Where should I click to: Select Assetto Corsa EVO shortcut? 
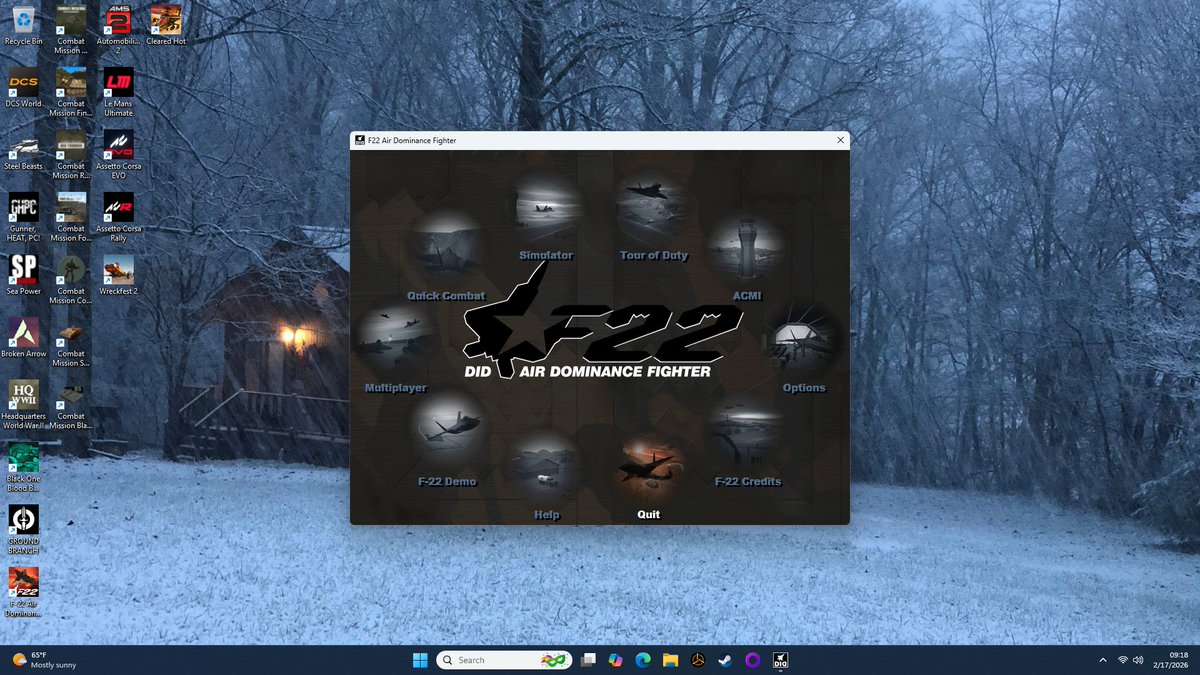pyautogui.click(x=118, y=154)
